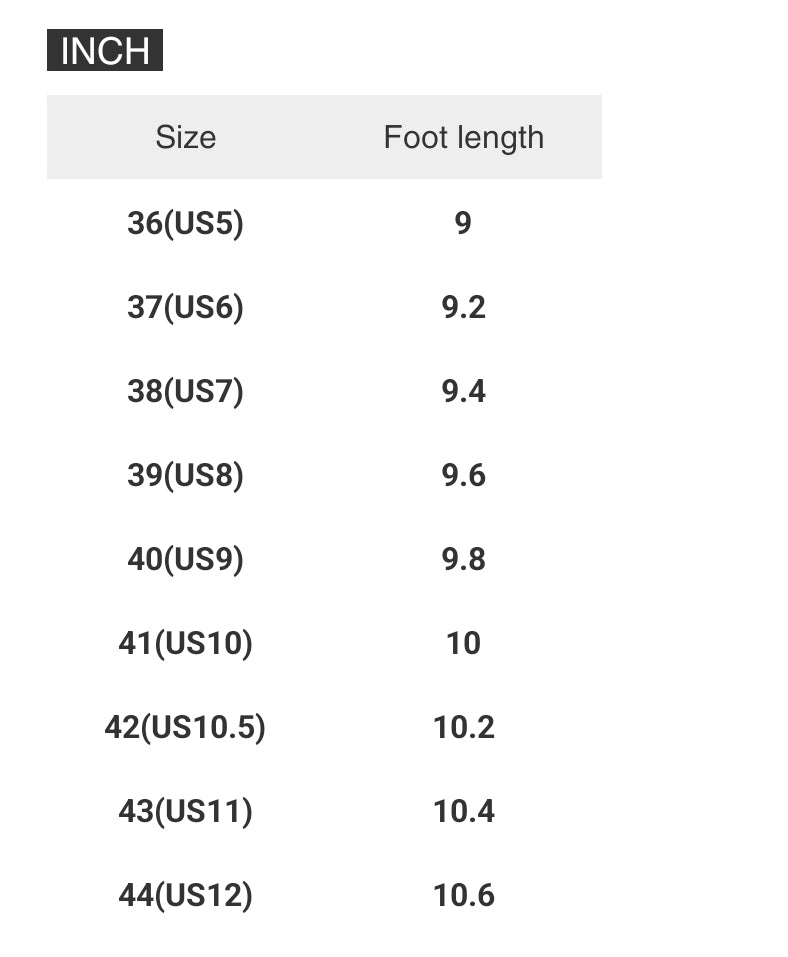
Task: Click the foot length value 9.2
Action: (x=463, y=307)
